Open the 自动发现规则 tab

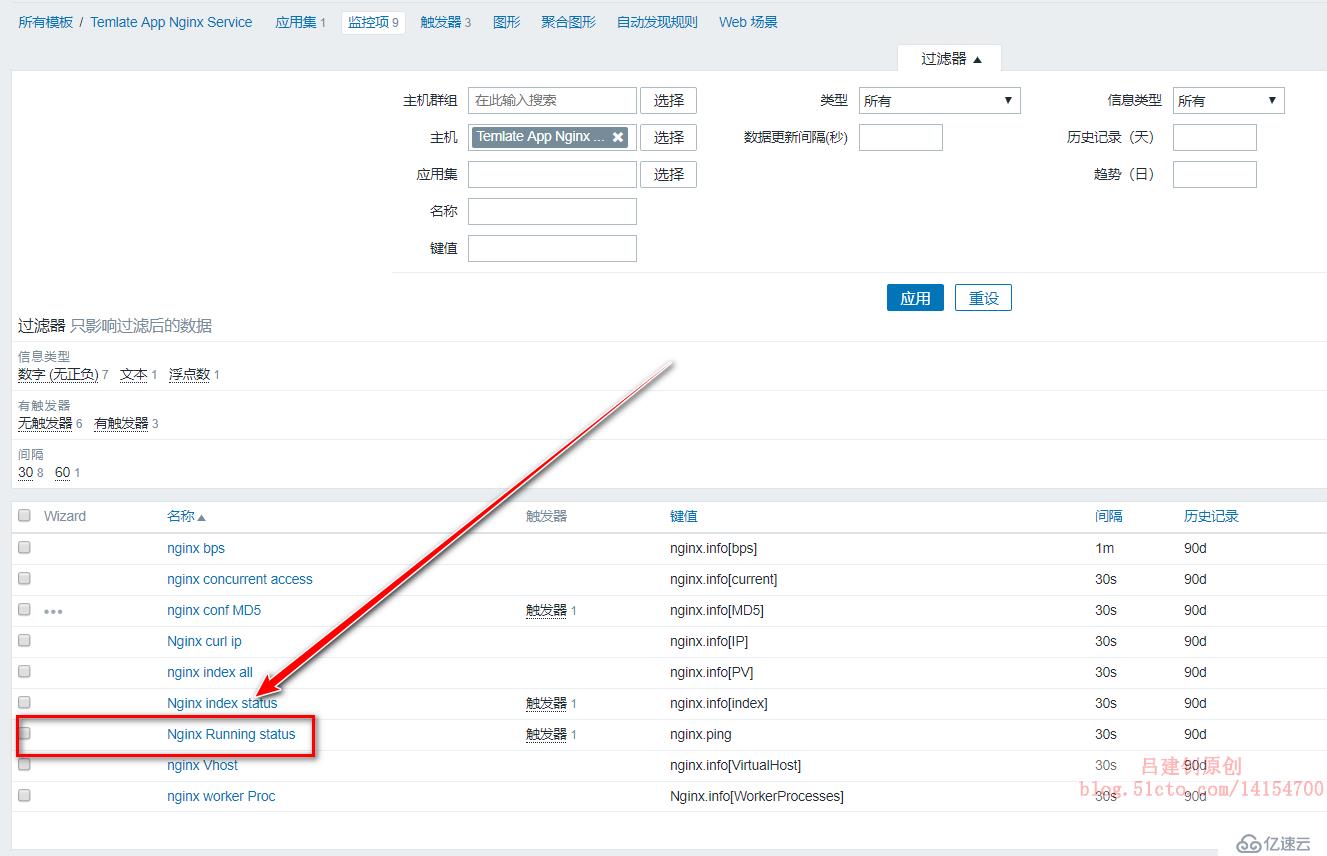click(x=657, y=22)
